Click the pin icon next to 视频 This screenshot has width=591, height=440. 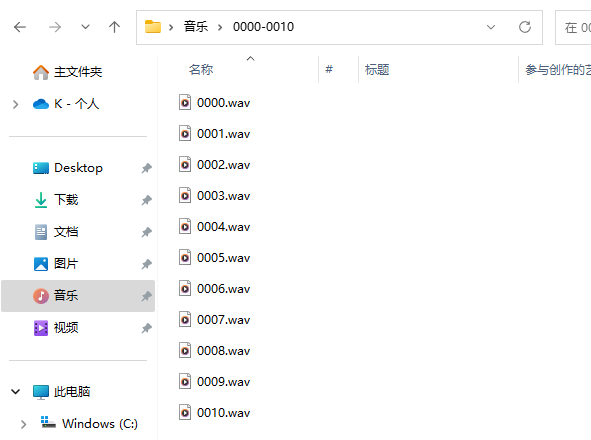[x=147, y=328]
